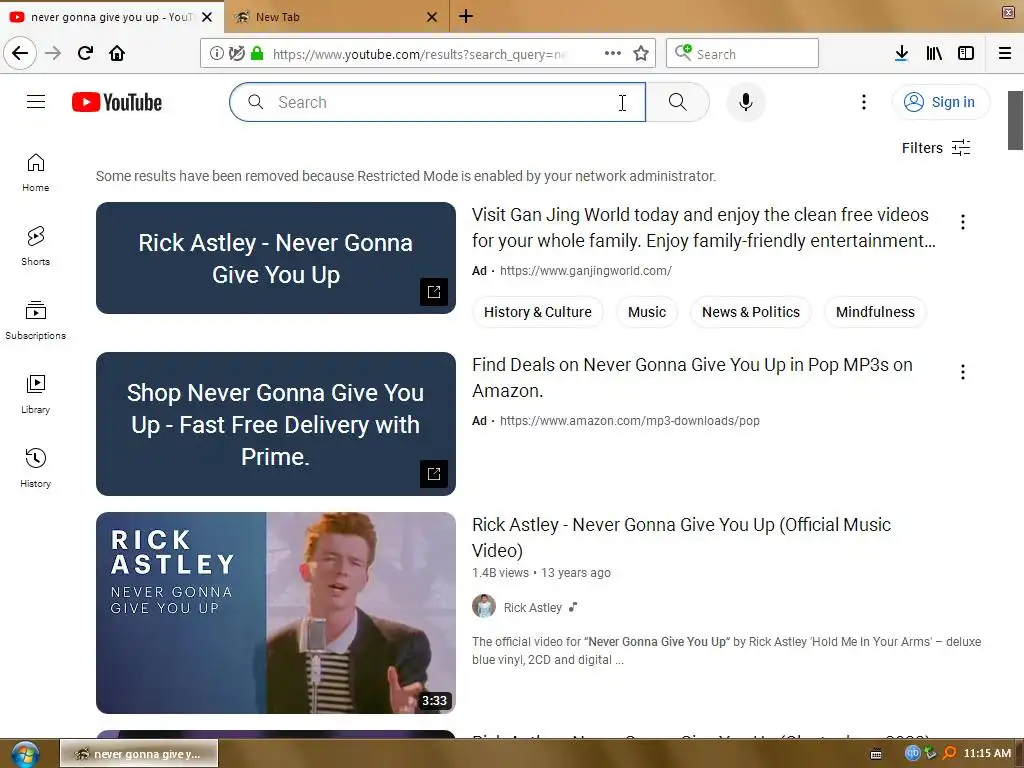Open the Official Music Video title link
Viewport: 1024px width, 768px height.
click(x=681, y=537)
